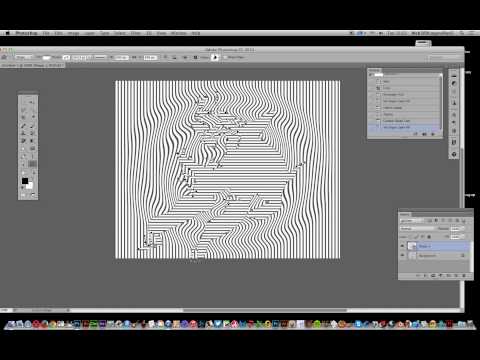Toggle lock all in Layers panel

429,237
